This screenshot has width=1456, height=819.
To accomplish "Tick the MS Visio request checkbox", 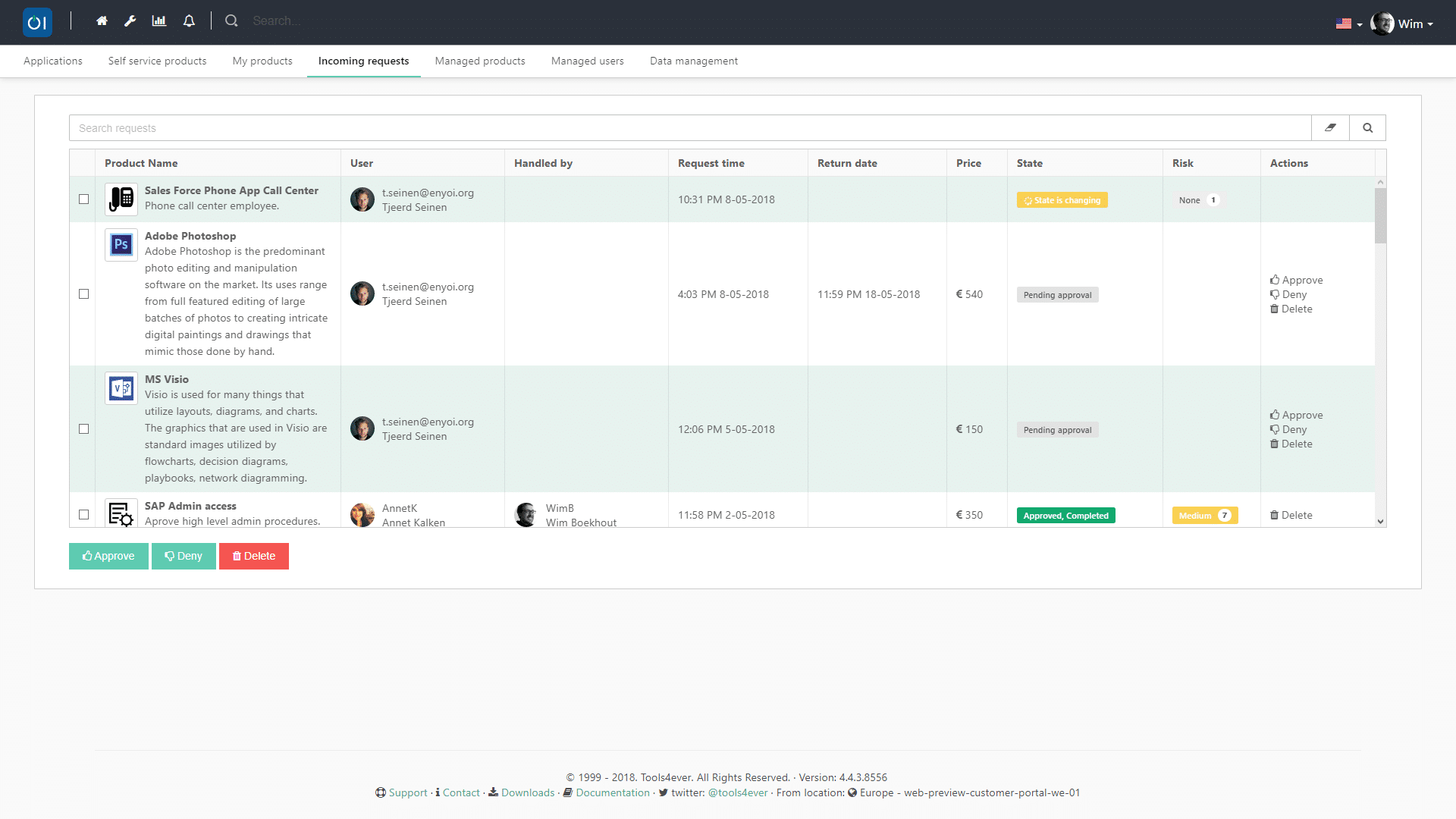I will click(x=84, y=429).
